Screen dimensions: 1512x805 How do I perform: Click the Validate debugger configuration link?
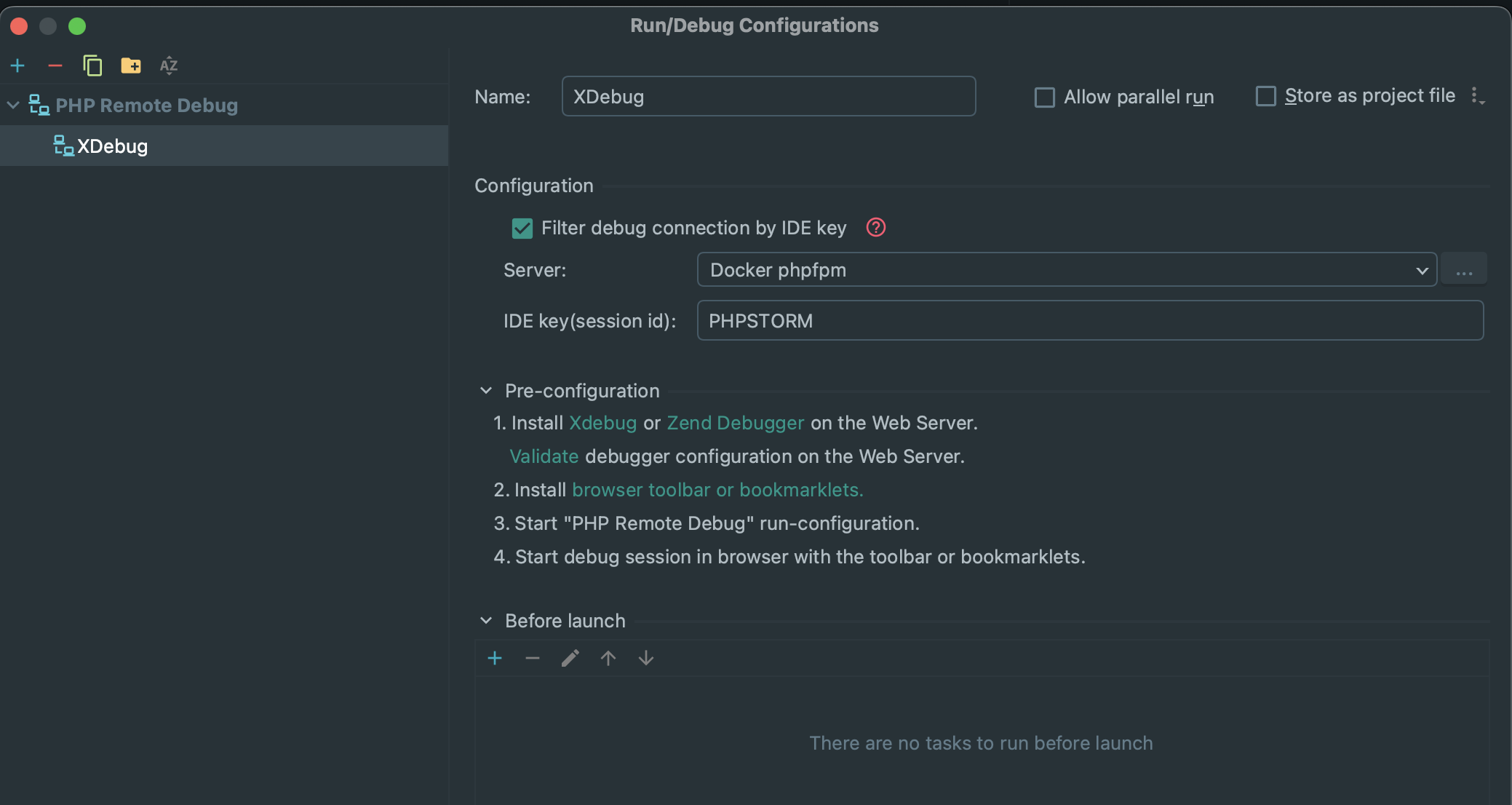544,457
